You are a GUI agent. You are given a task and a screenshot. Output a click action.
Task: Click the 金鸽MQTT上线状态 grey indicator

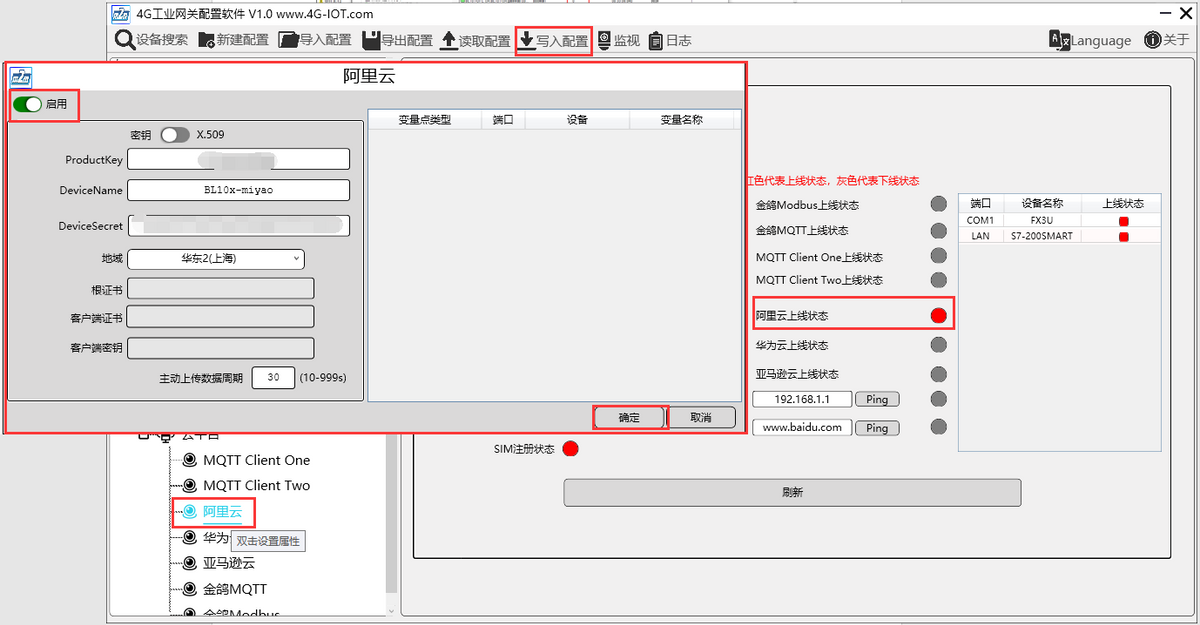(x=938, y=230)
